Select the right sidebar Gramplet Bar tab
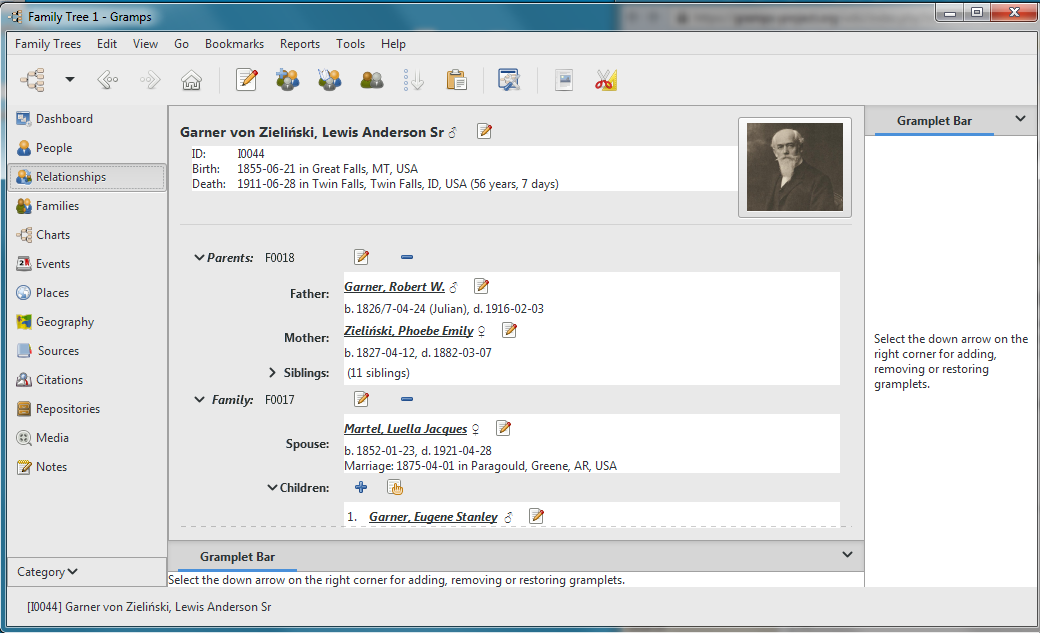 click(934, 121)
